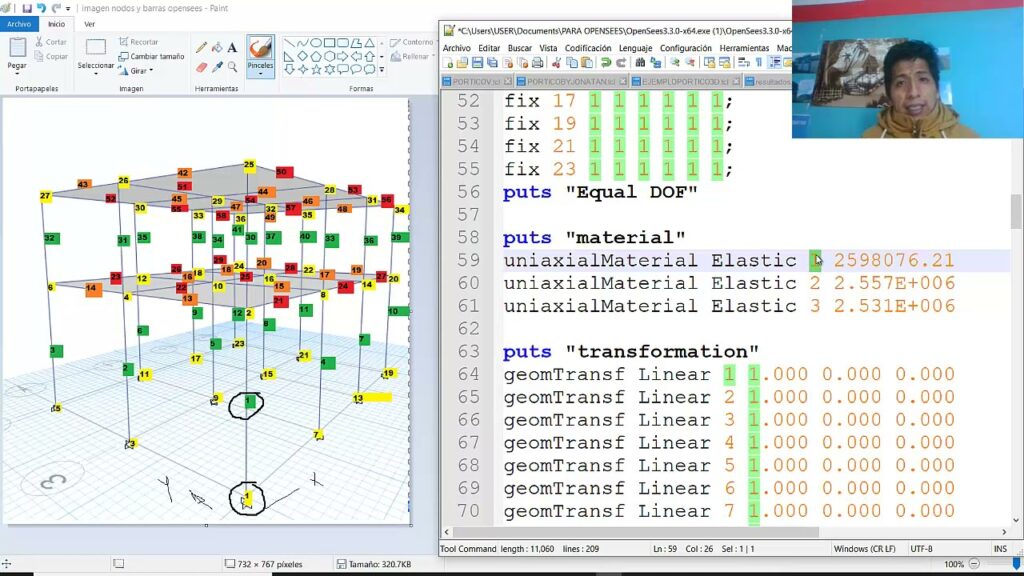
Task: Pick the Eraser tool in Paint
Action: click(x=202, y=65)
